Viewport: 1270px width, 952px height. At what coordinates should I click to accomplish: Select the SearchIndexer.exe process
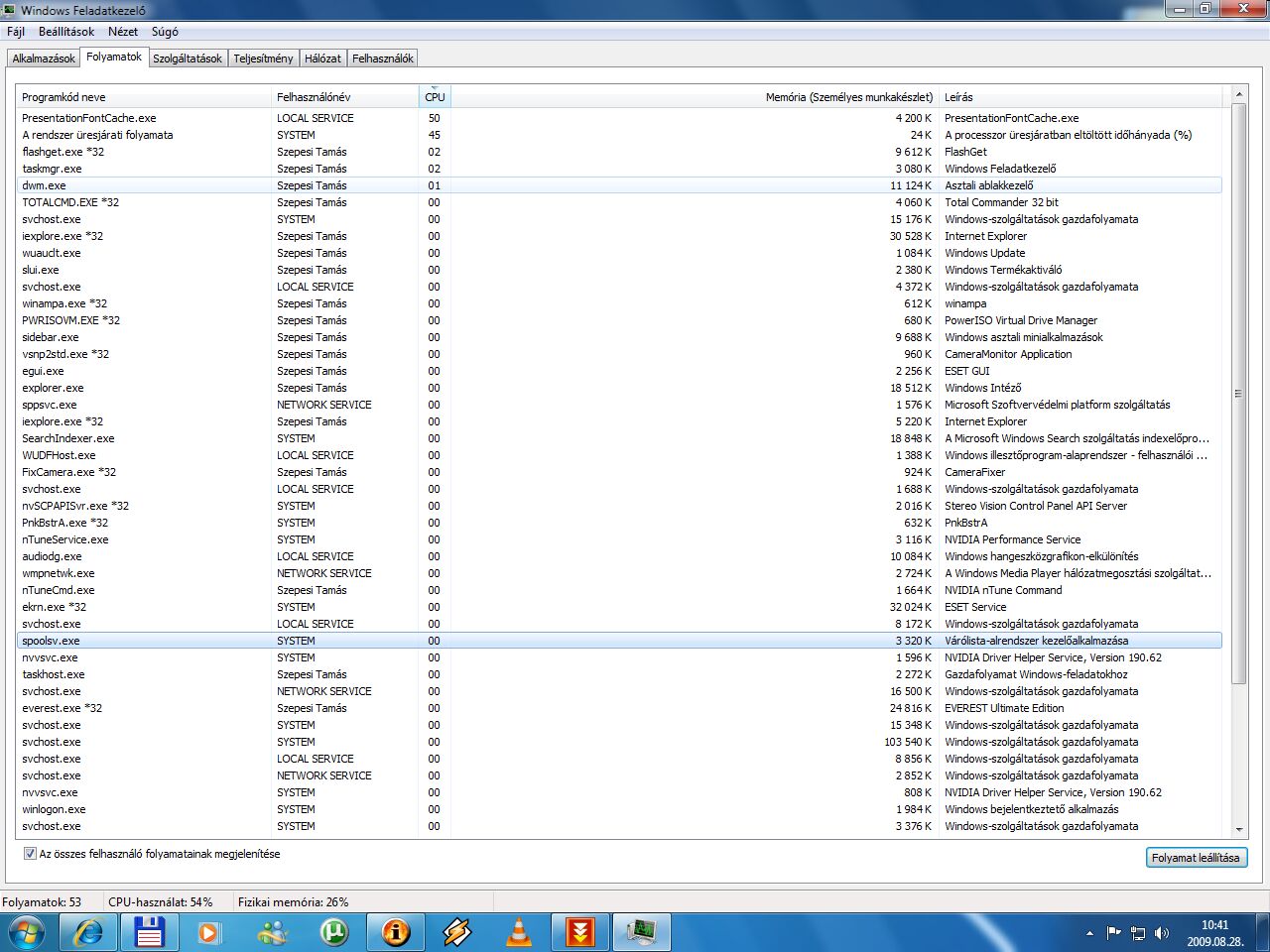click(x=620, y=438)
